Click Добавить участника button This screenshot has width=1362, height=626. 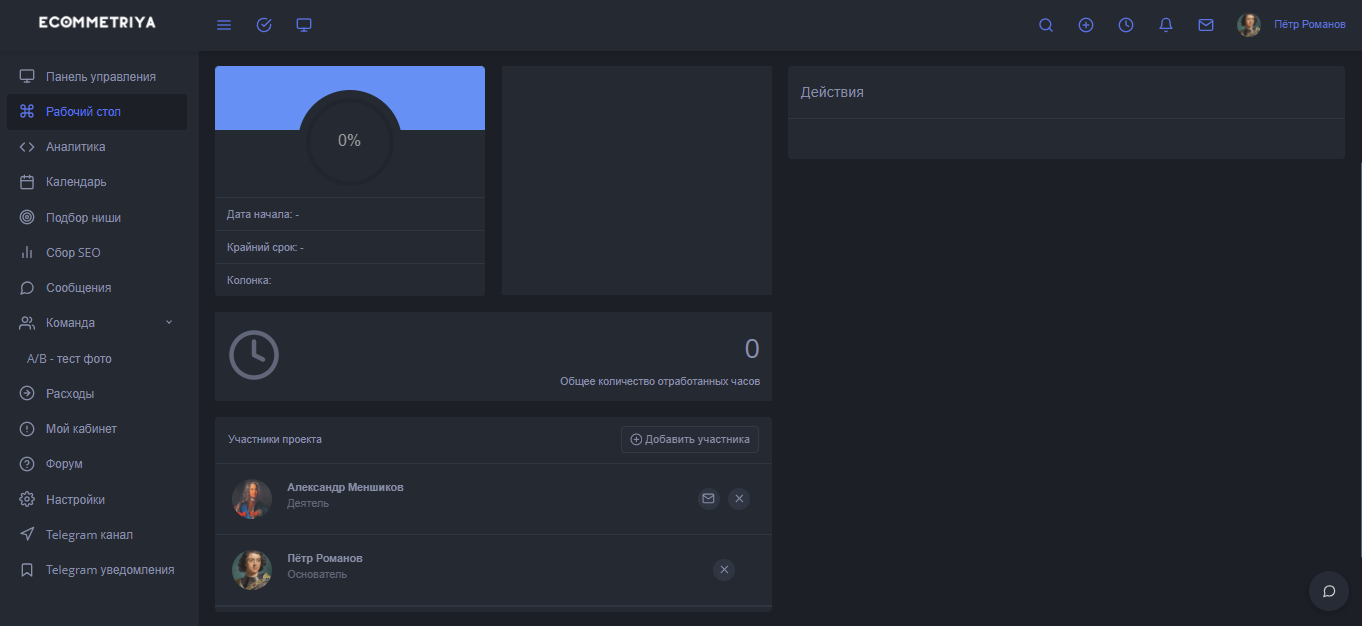[x=690, y=439]
